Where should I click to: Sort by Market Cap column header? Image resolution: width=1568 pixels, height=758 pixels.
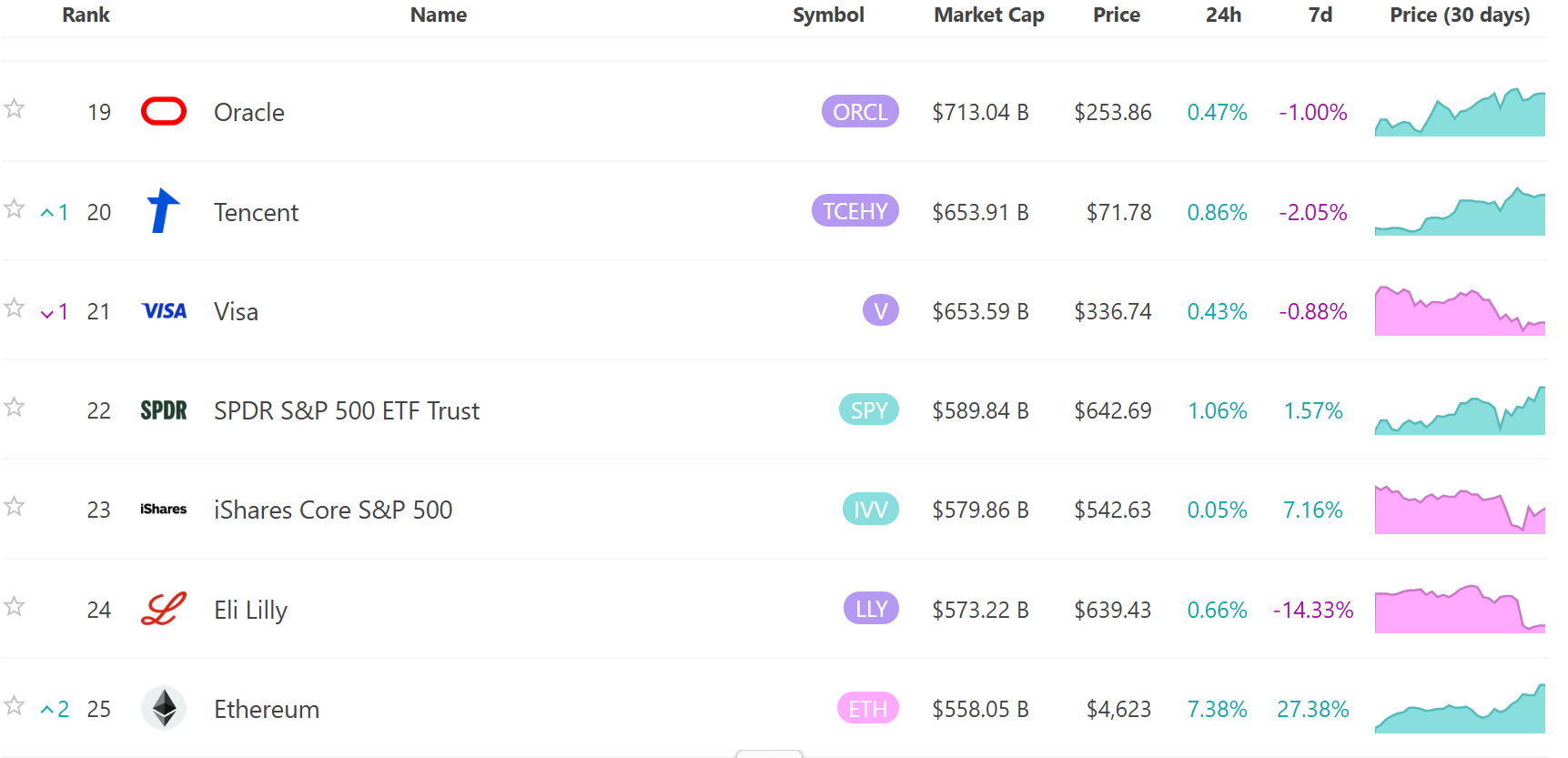coord(989,15)
